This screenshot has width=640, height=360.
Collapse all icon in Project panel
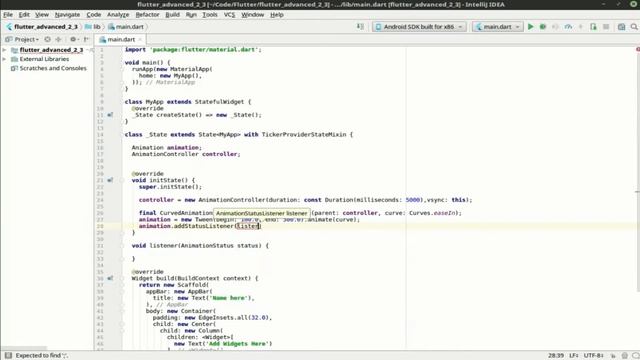point(58,39)
